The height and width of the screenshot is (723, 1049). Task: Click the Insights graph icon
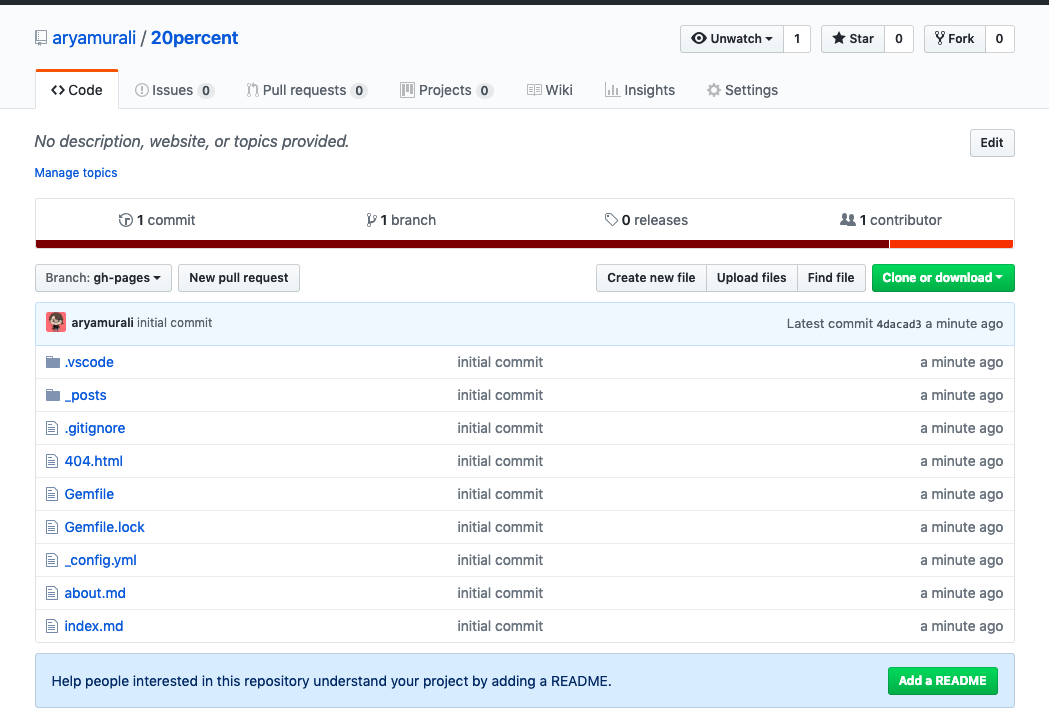click(x=611, y=90)
